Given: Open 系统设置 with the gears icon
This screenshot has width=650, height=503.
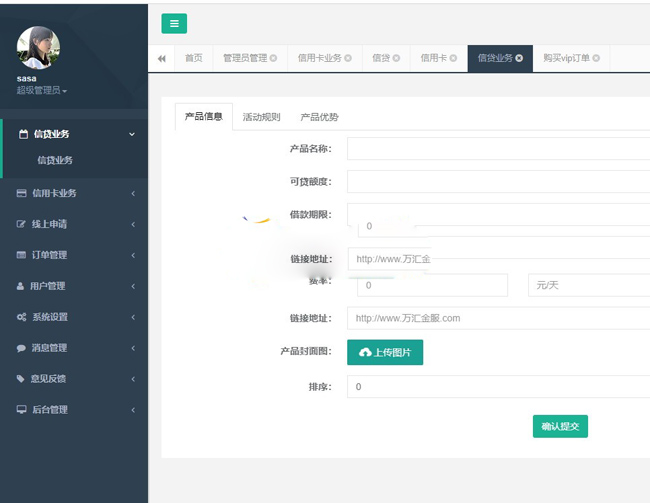Looking at the screenshot, I should click(74, 317).
